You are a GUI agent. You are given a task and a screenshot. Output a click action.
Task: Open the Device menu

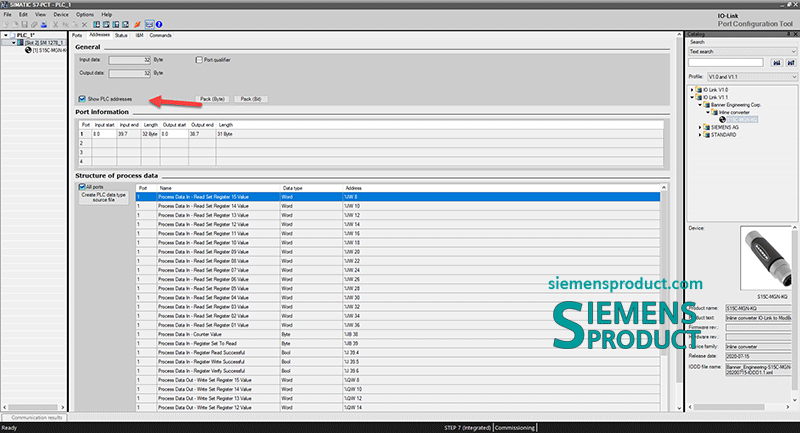pos(61,15)
